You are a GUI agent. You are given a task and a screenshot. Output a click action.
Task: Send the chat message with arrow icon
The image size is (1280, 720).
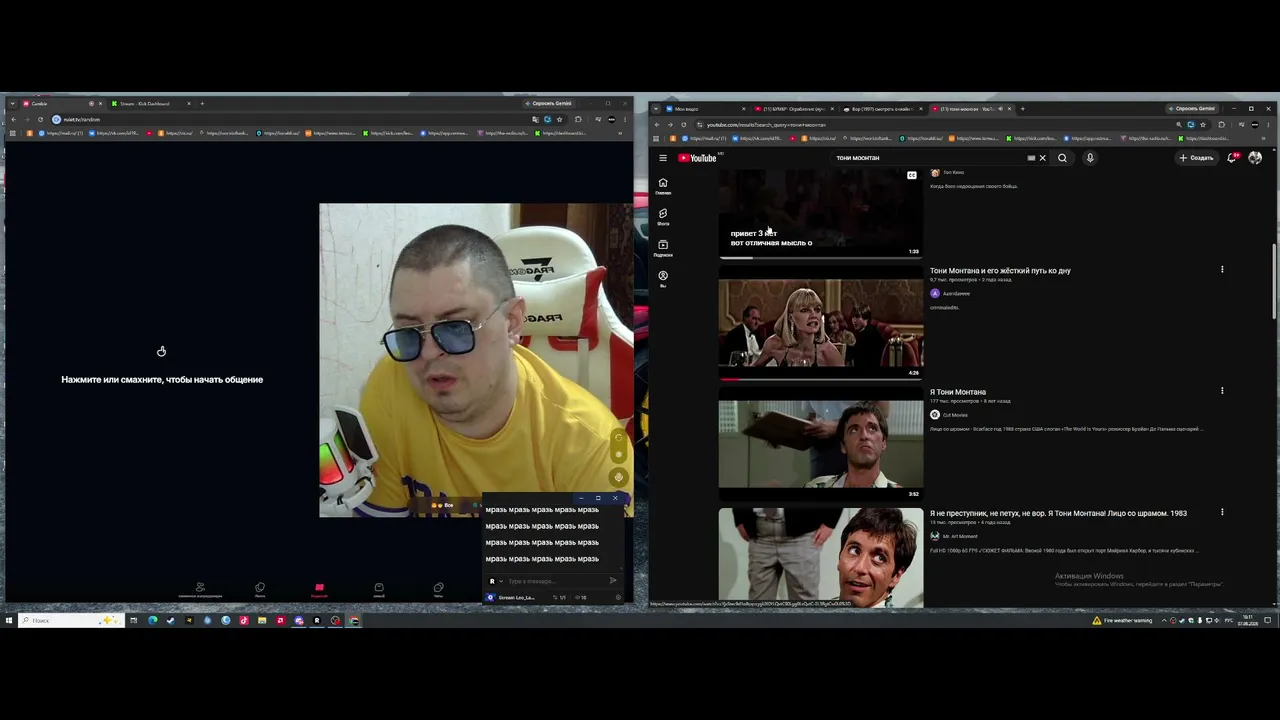(x=613, y=581)
